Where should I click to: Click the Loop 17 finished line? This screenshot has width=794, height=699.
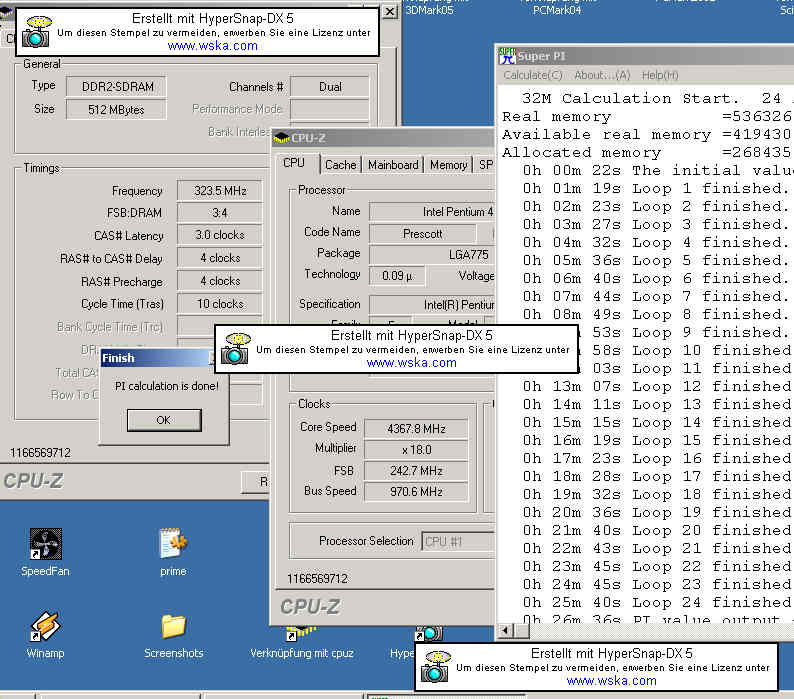657,476
